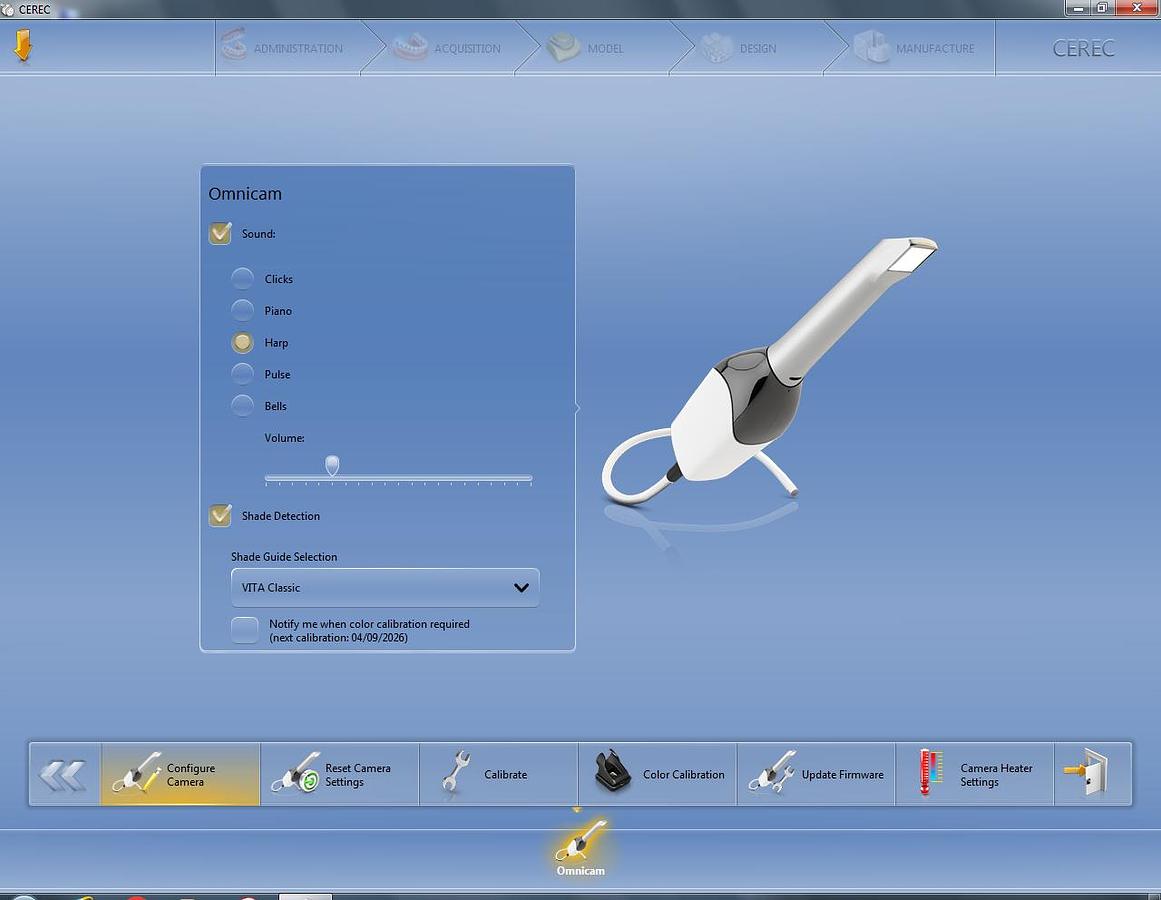Adjust the Volume slider
The width and height of the screenshot is (1161, 900).
[x=331, y=465]
